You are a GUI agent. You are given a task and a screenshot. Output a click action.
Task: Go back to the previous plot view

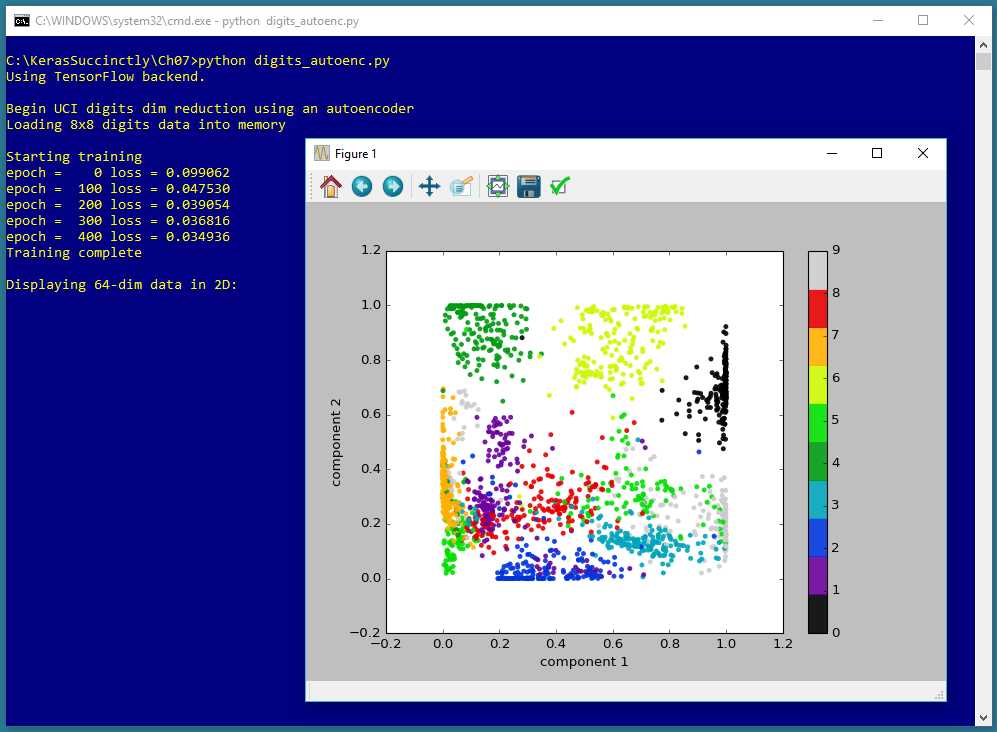coord(361,186)
